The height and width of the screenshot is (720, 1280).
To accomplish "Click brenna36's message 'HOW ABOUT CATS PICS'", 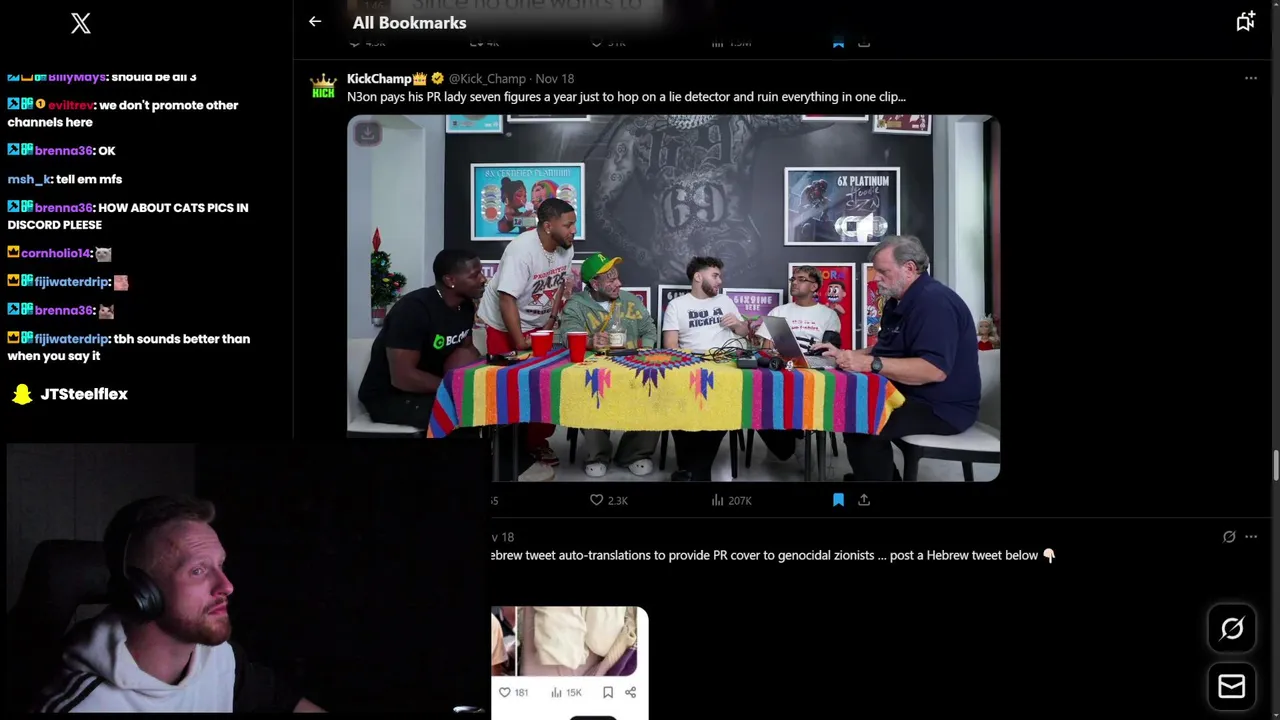I will click(128, 216).
